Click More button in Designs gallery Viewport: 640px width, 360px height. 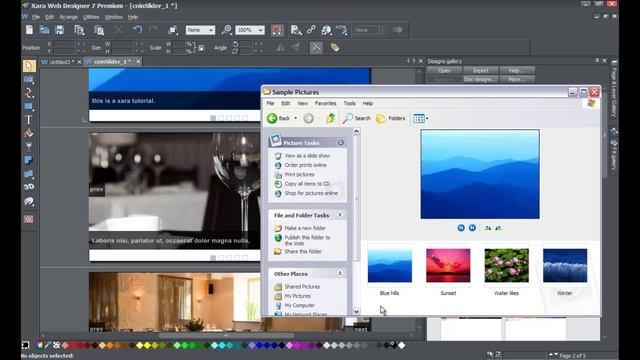coord(517,79)
